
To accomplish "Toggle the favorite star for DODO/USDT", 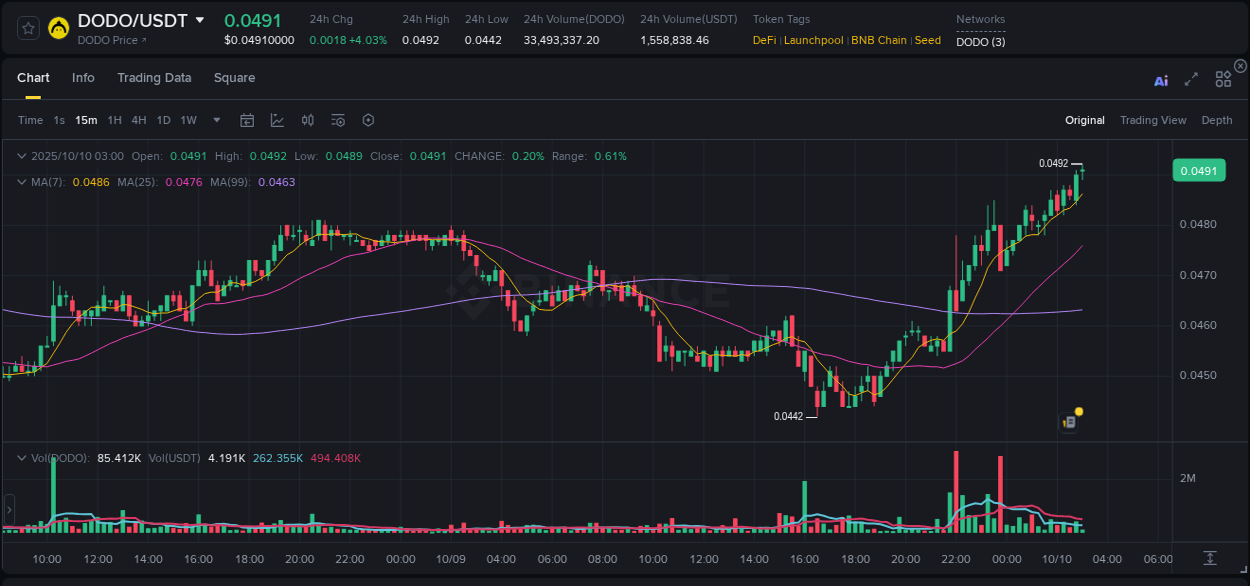I will pyautogui.click(x=27, y=28).
